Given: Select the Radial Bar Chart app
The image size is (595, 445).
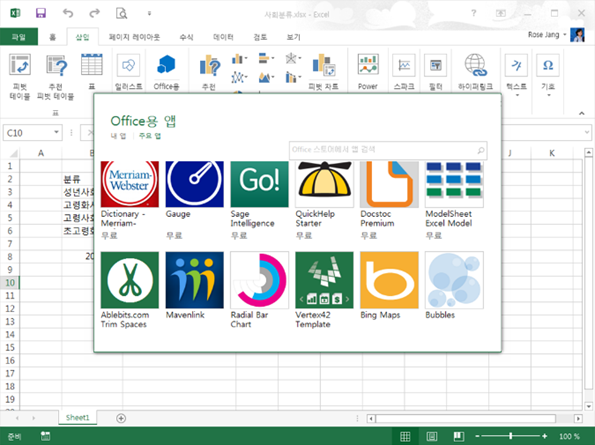Looking at the screenshot, I should (x=259, y=290).
